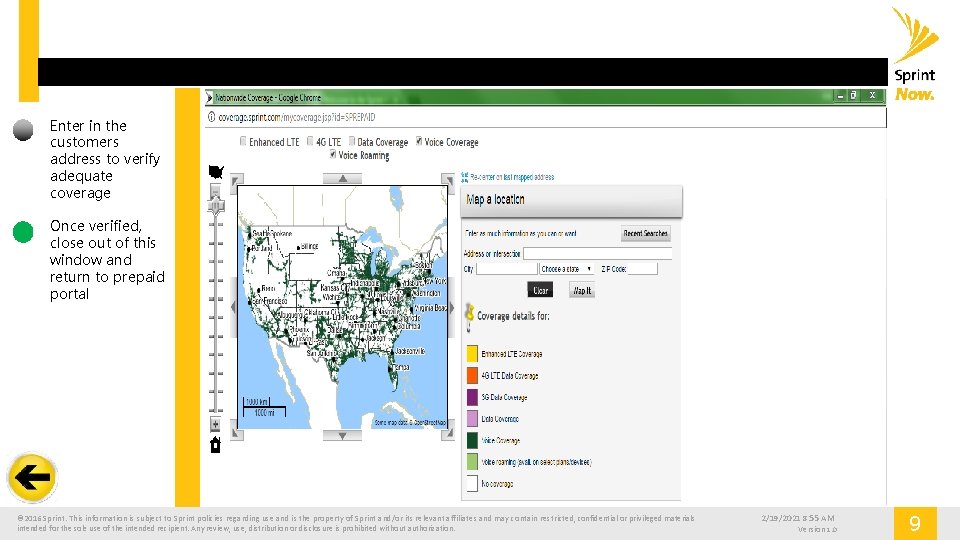
Task: Click the northeast corner pan arrow
Action: pos(448,180)
